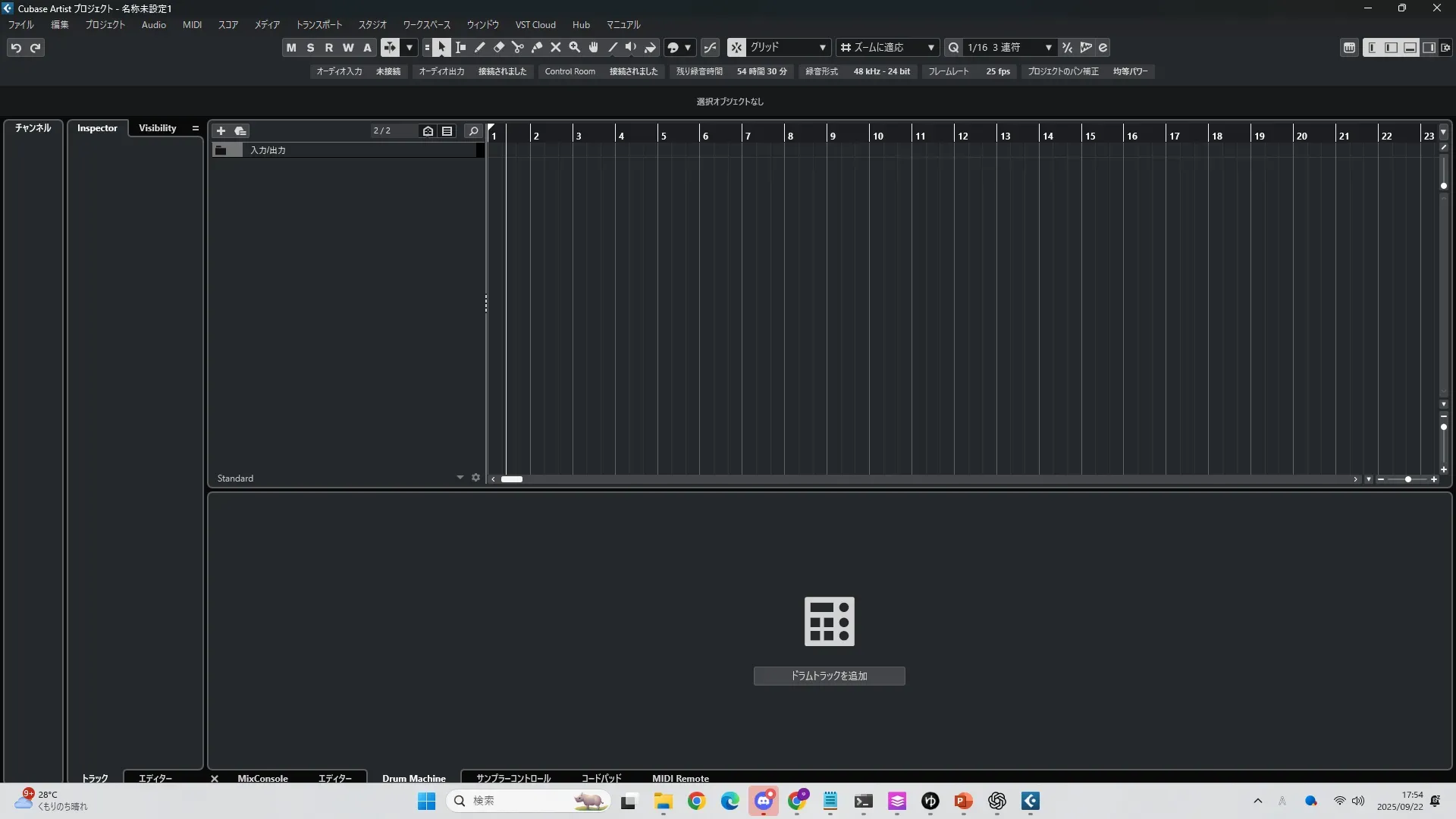Open track search magnifier in track list

(473, 130)
